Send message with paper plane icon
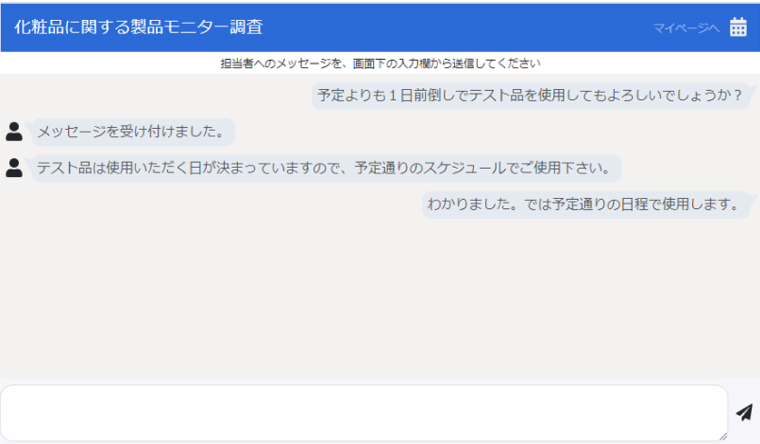Screen dimensions: 760x444 (x=744, y=412)
